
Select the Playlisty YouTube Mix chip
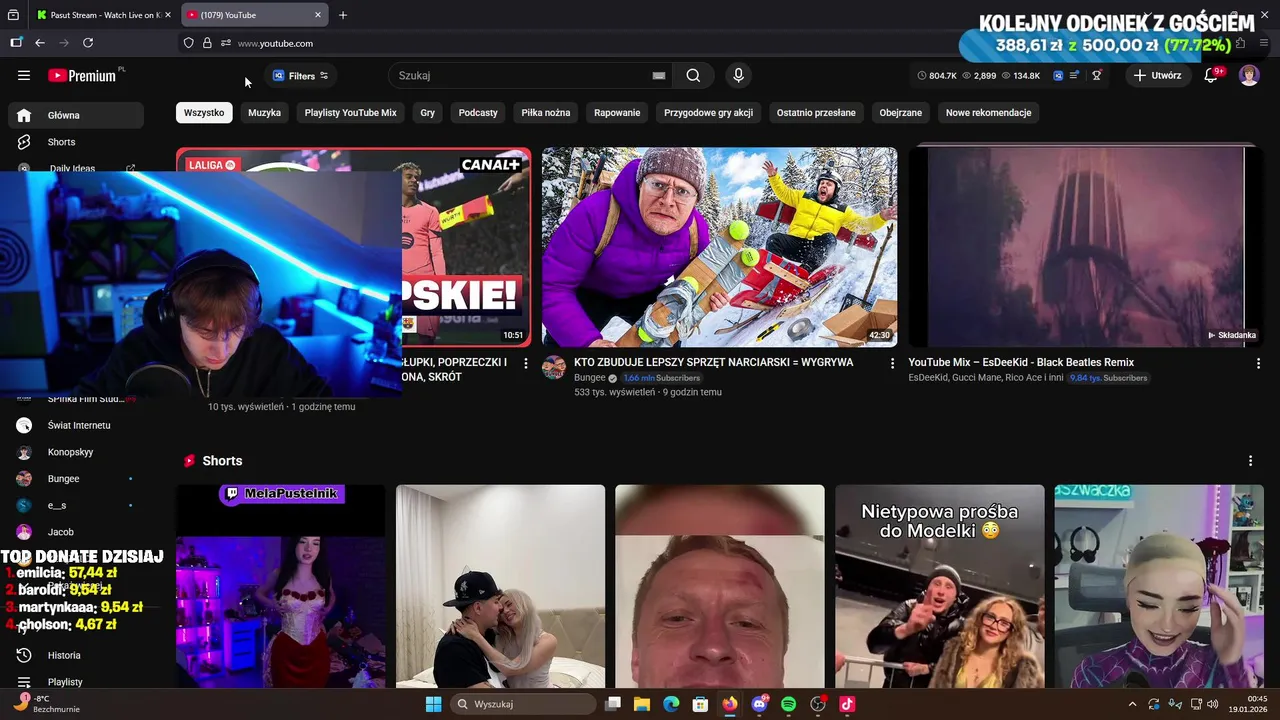351,113
